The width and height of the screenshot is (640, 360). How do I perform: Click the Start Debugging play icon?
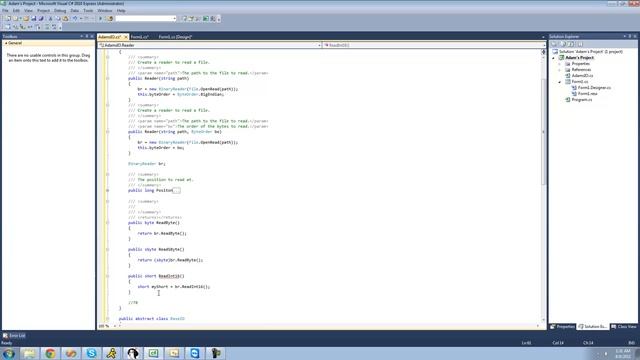pyautogui.click(x=100, y=18)
